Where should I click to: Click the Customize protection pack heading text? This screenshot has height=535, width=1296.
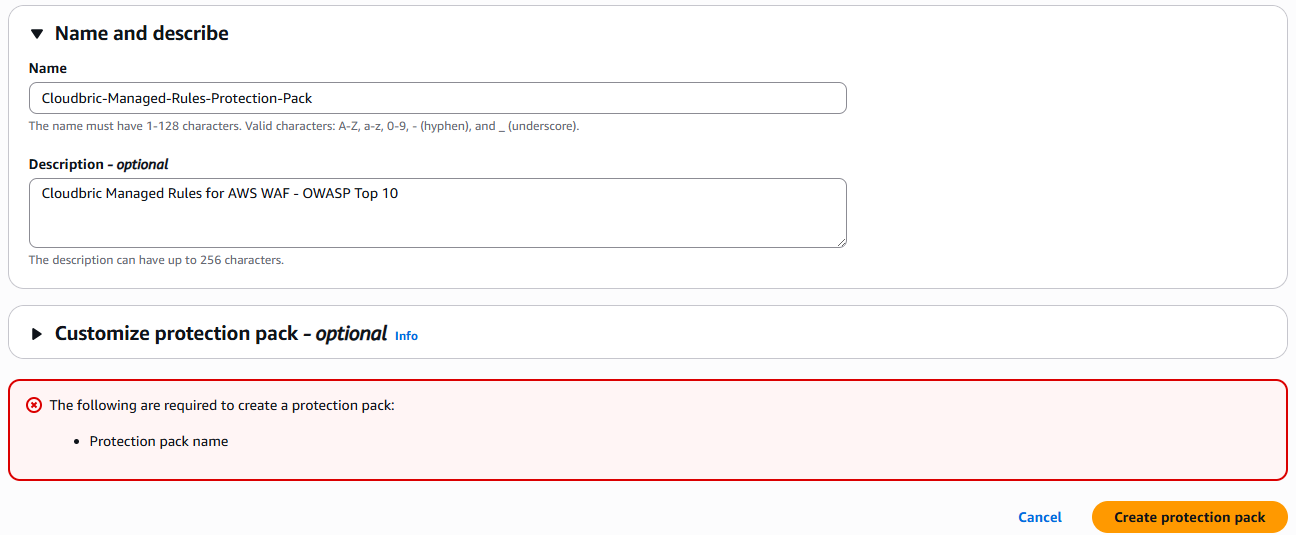point(176,334)
